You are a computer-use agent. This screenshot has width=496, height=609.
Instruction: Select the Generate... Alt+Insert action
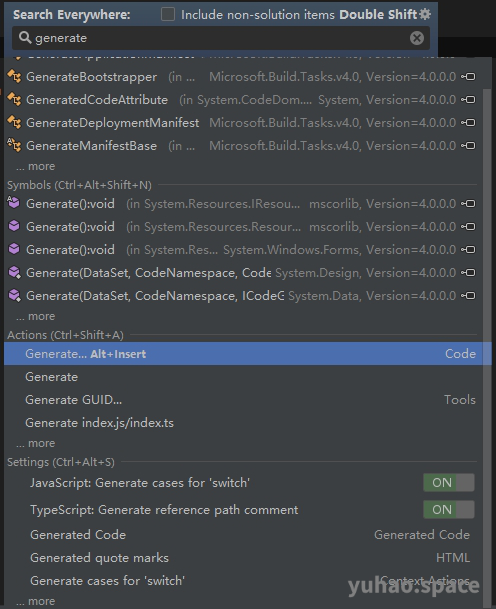[248, 353]
